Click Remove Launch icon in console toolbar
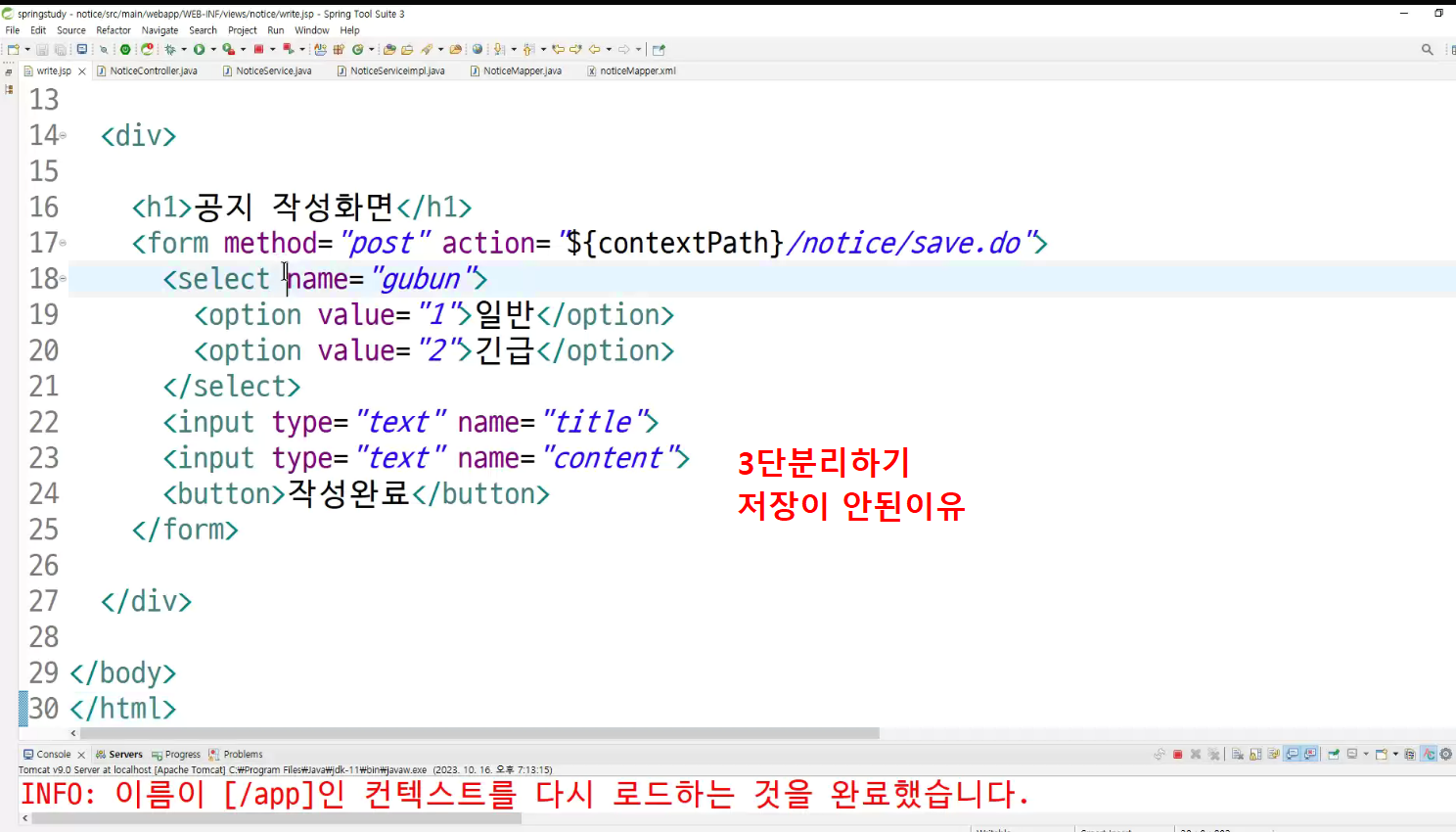This screenshot has height=832, width=1456. click(1196, 754)
